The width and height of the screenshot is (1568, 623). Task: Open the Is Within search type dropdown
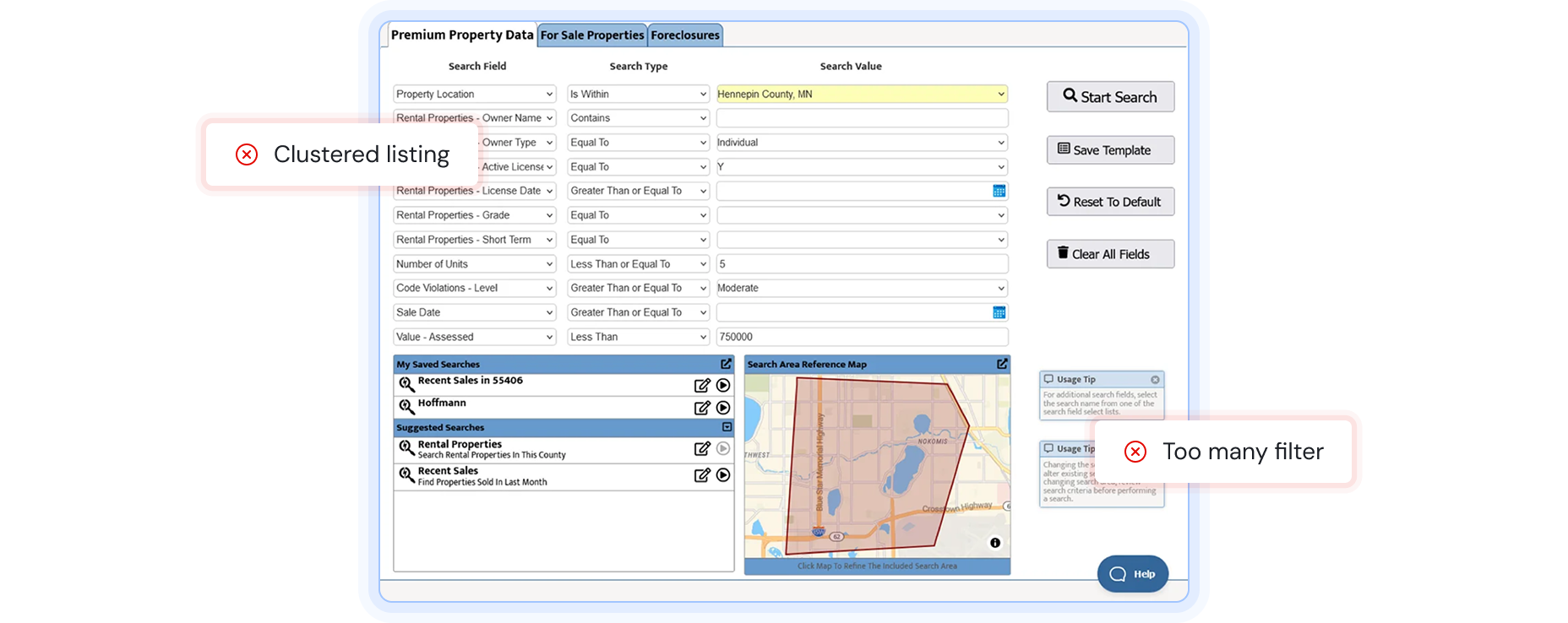click(x=638, y=94)
